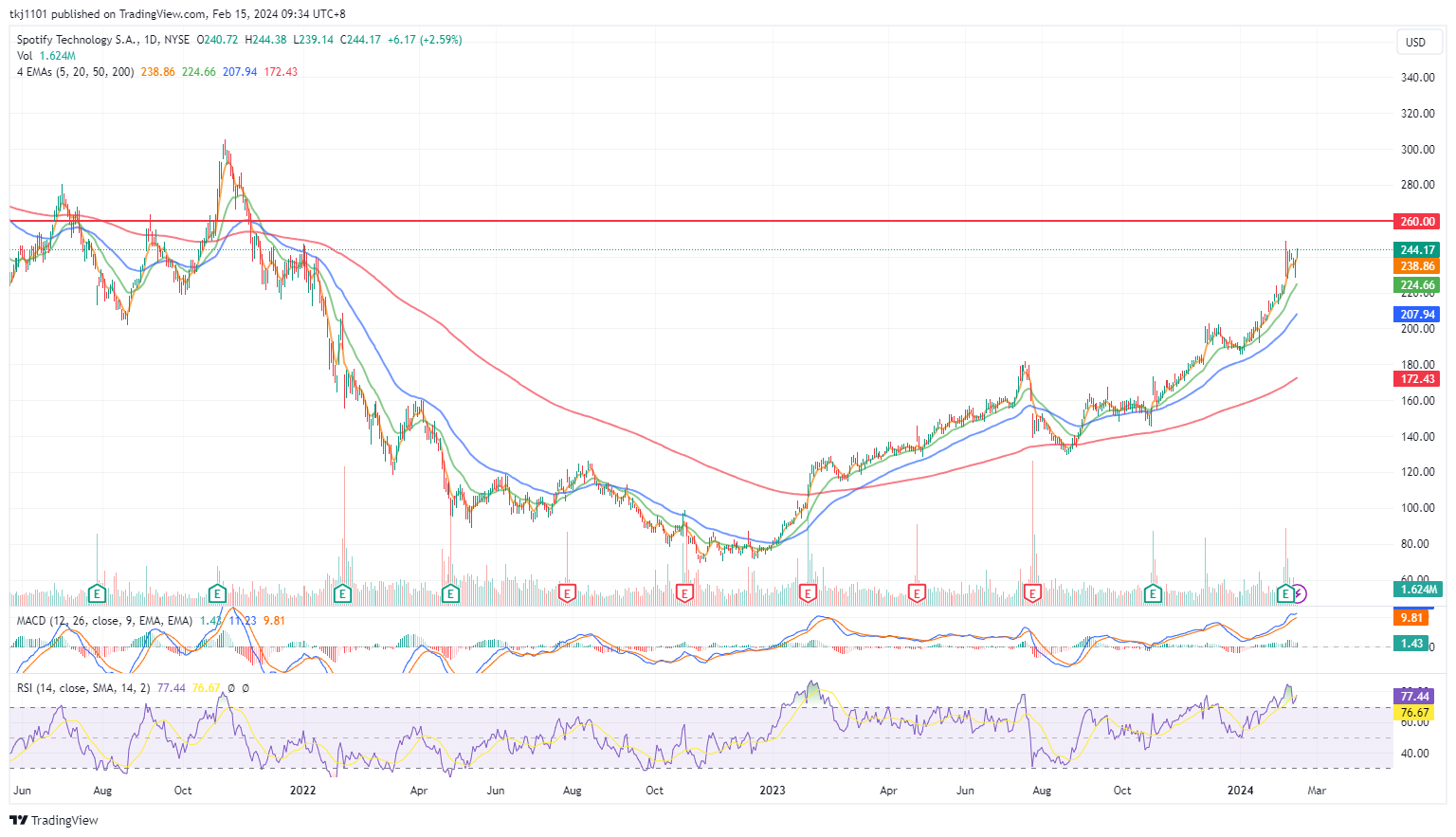
Task: Click the purple lightning upcoming-event icon
Action: [1300, 594]
